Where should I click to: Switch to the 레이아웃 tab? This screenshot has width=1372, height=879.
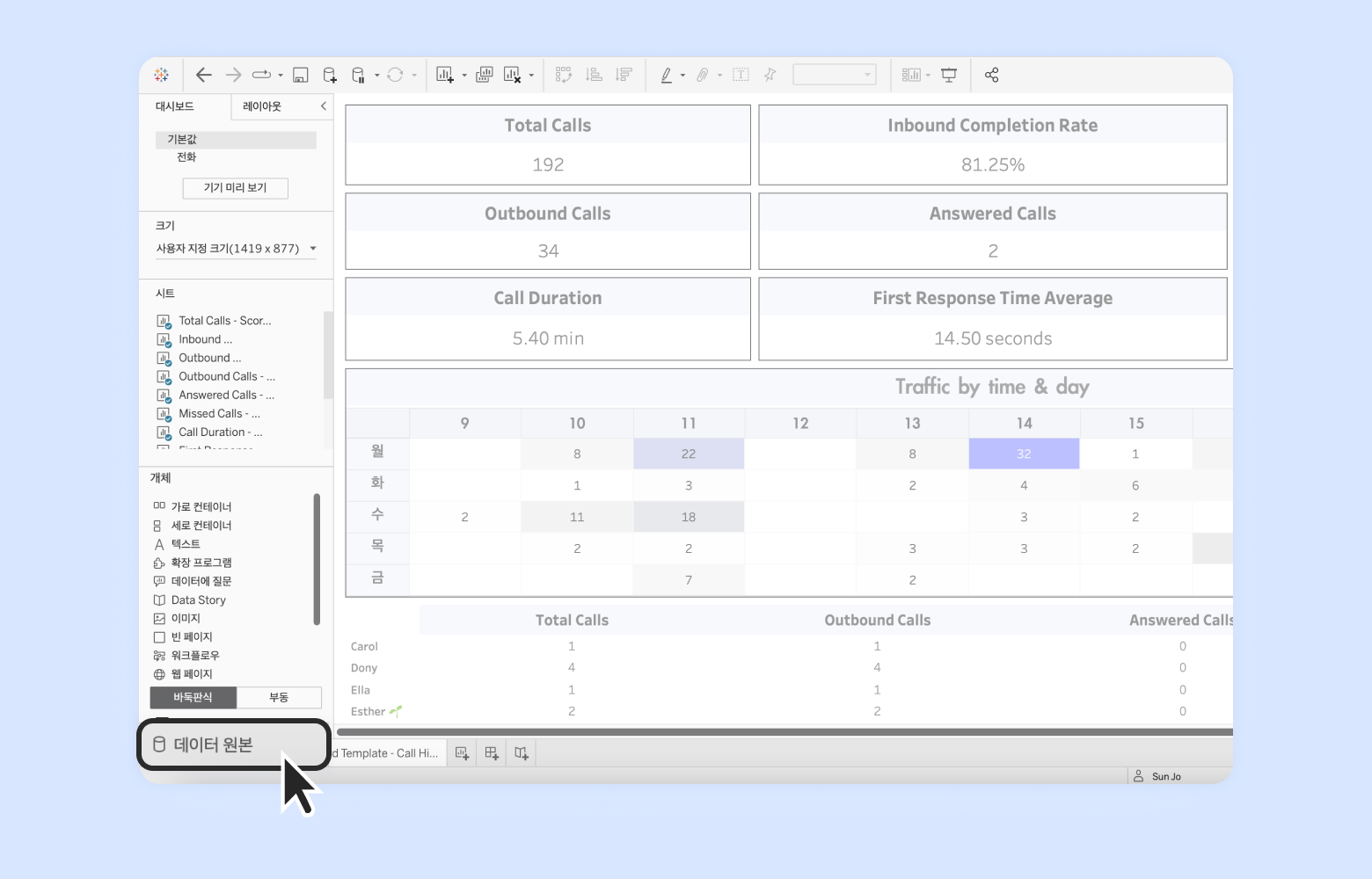pos(262,106)
